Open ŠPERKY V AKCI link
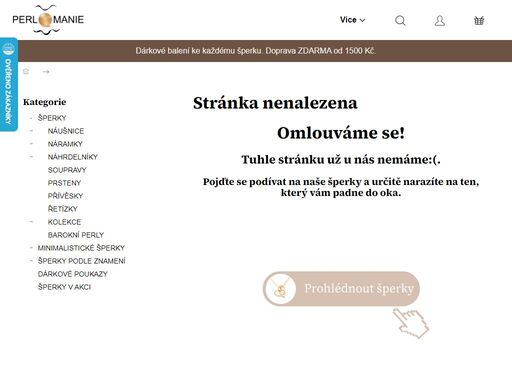This screenshot has width=512, height=384. coord(64,287)
